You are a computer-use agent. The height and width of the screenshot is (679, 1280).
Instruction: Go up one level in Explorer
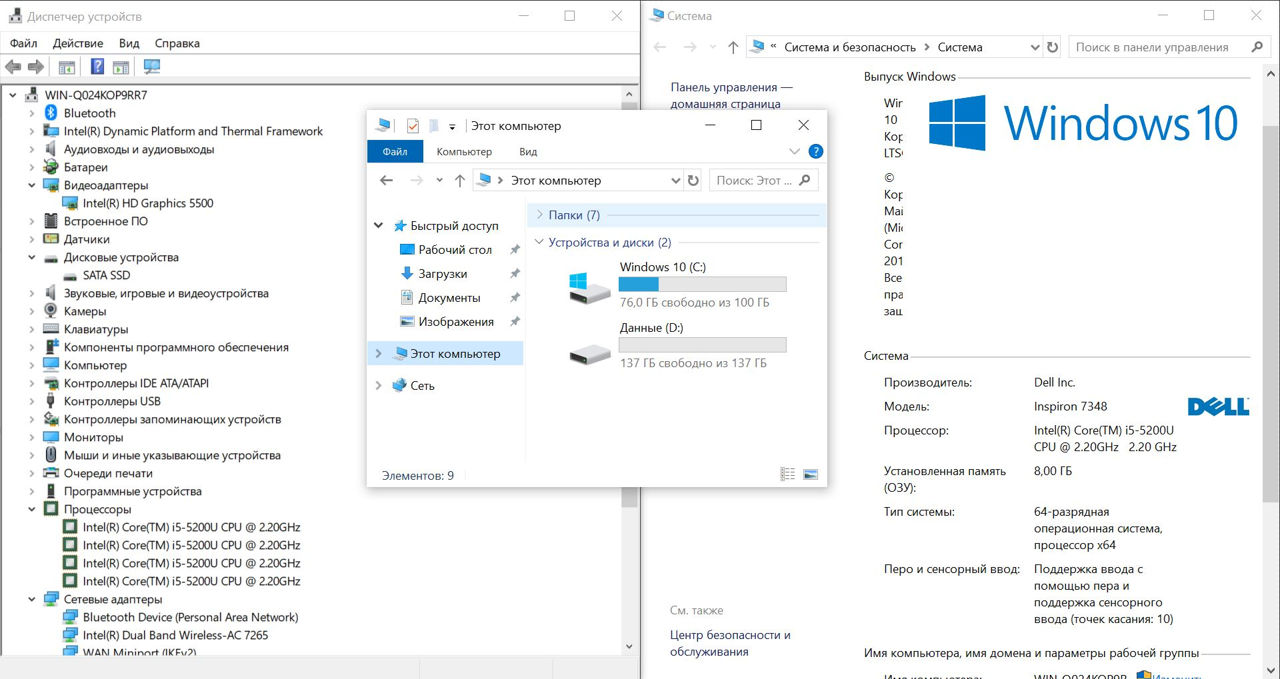459,181
